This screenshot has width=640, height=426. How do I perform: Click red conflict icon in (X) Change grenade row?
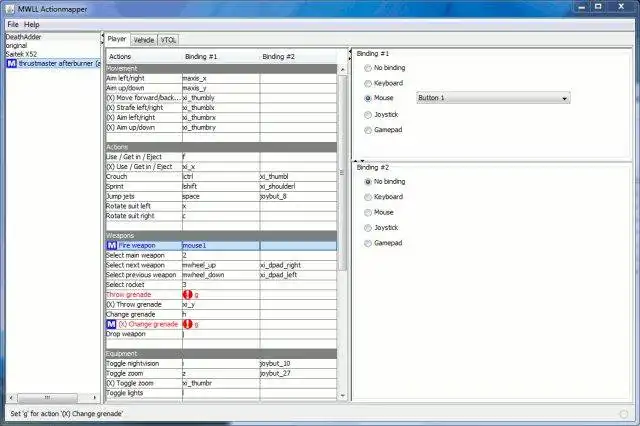point(187,324)
